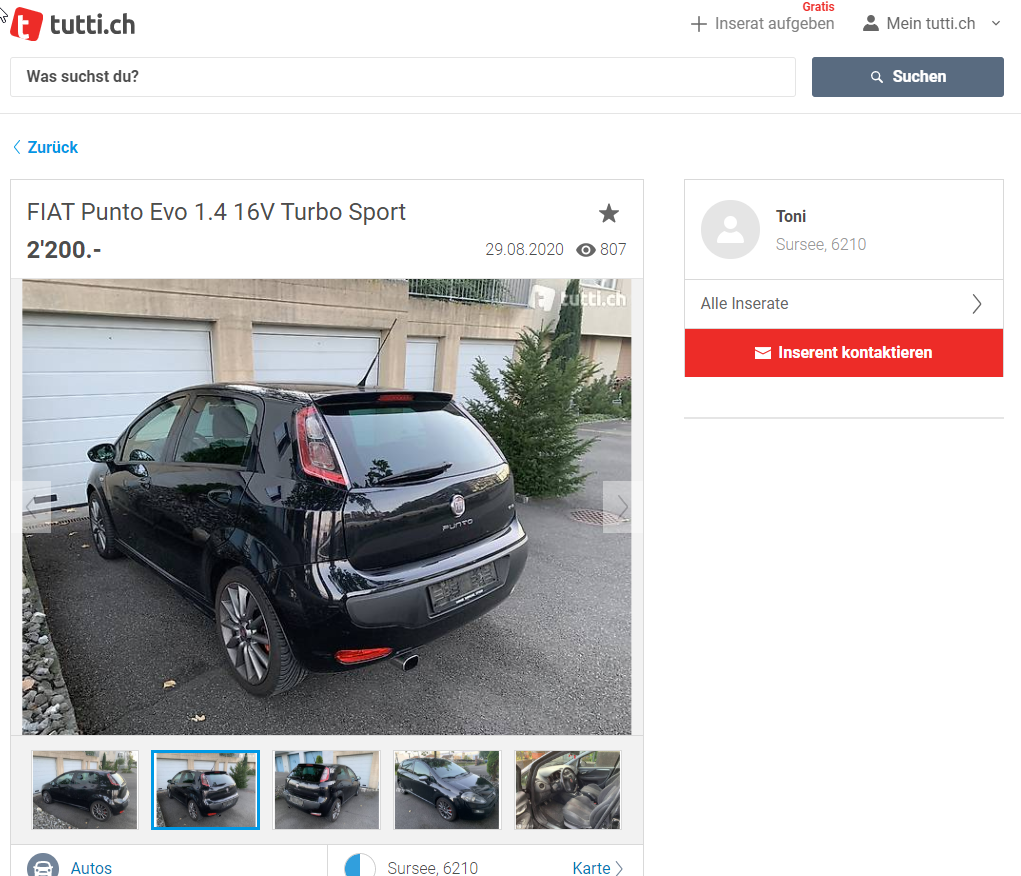Click the tutti.ch logo

coord(73,25)
